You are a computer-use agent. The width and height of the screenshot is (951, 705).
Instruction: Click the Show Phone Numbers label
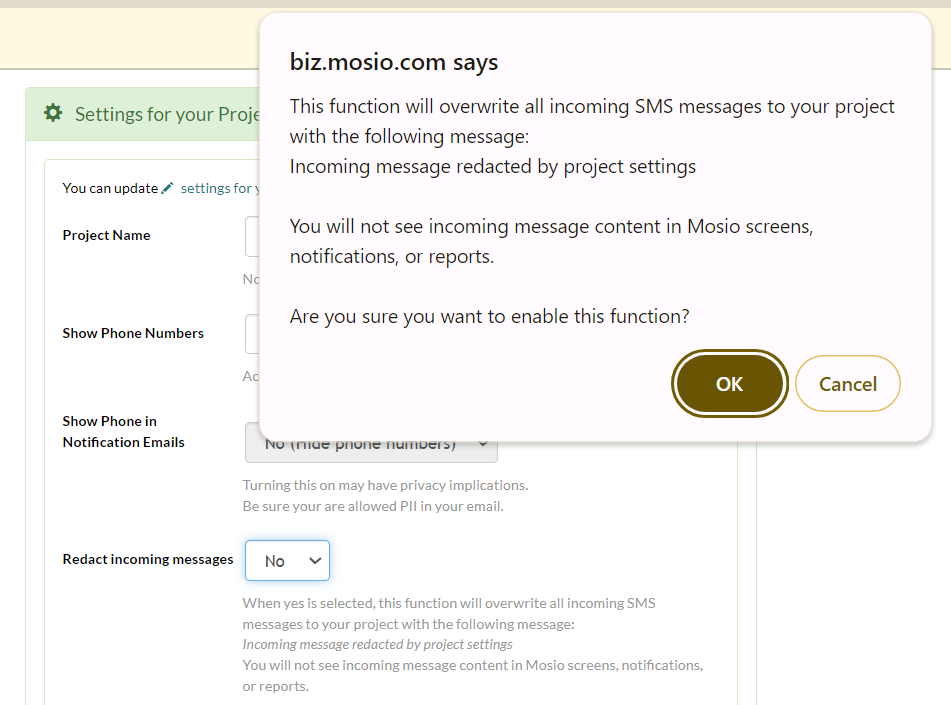coord(132,333)
